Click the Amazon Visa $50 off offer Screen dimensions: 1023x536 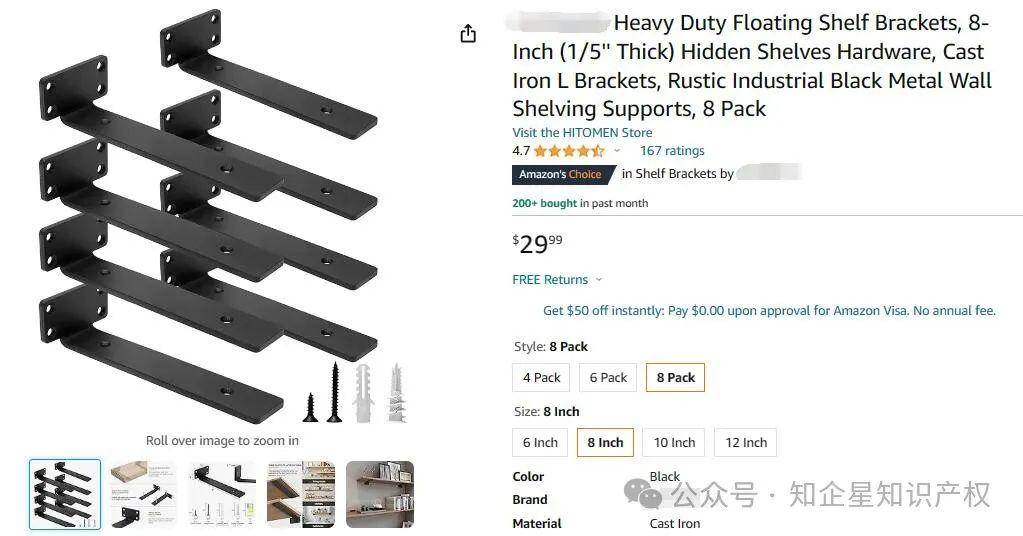click(769, 310)
